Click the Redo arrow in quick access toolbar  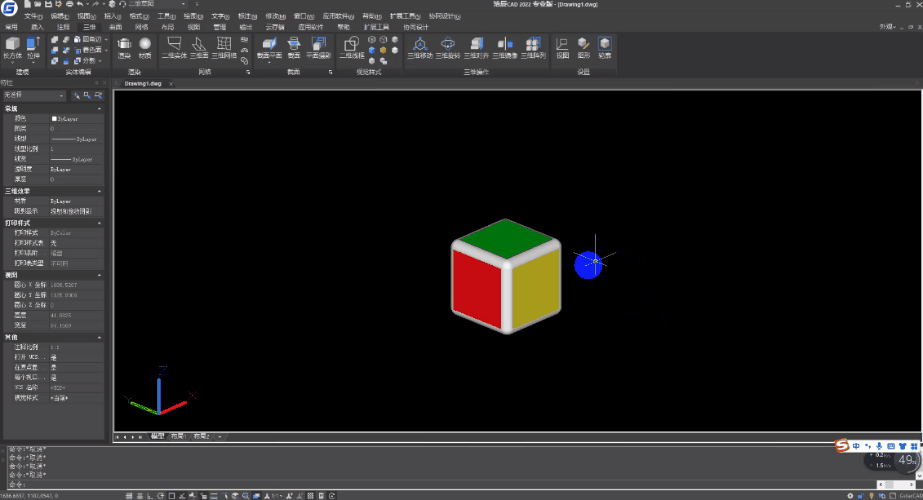point(95,4)
